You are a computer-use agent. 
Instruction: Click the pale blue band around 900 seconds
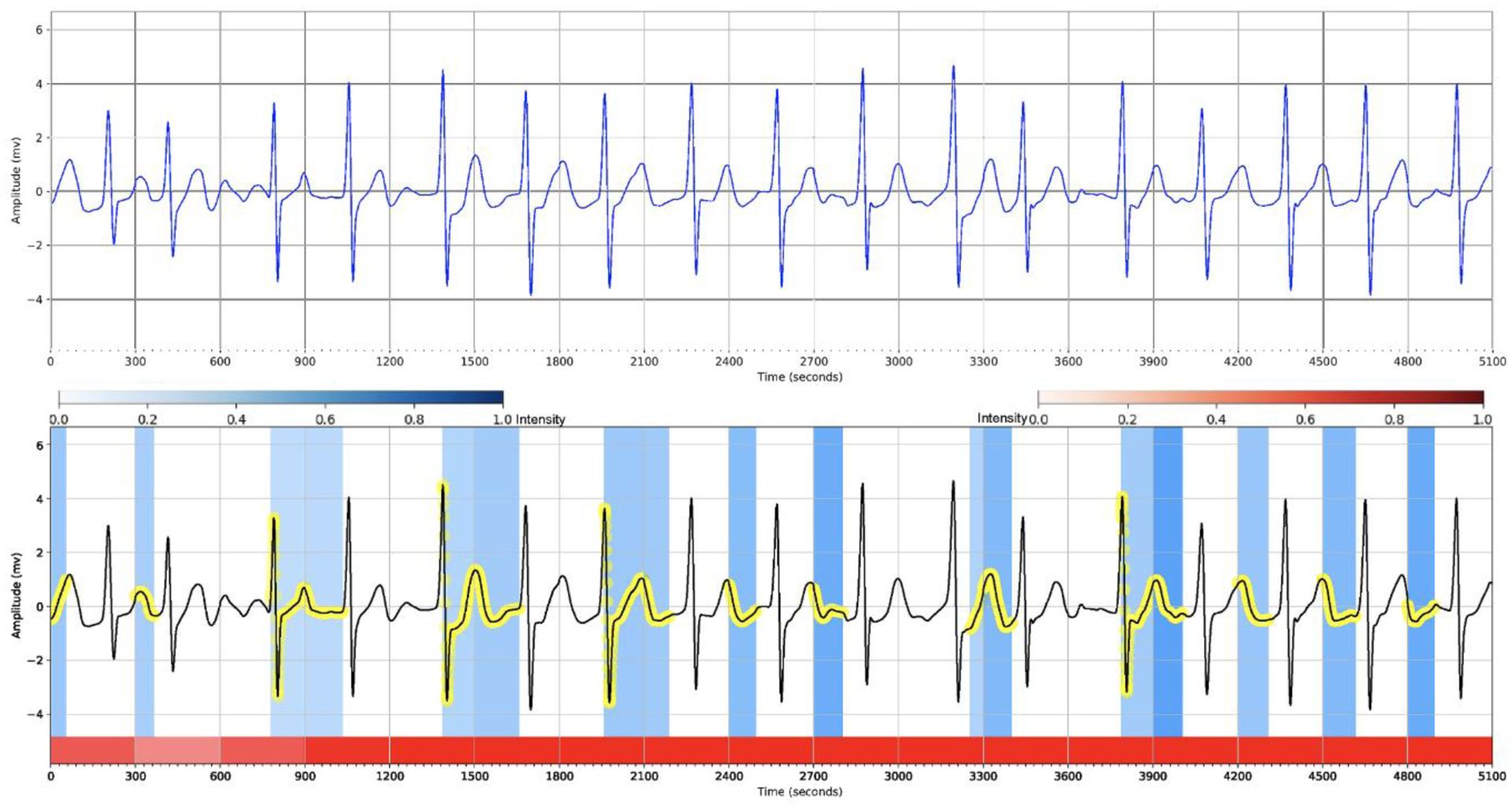tap(306, 582)
